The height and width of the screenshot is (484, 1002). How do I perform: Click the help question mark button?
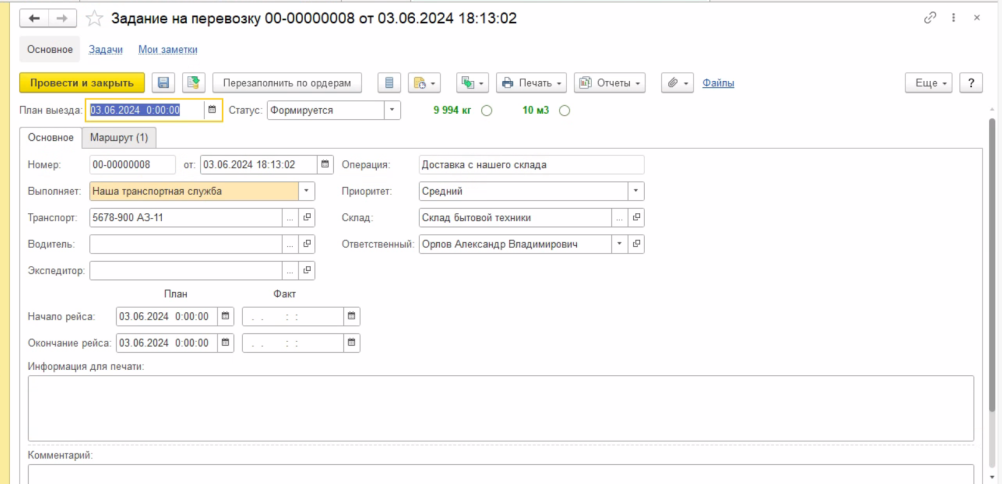tap(970, 83)
